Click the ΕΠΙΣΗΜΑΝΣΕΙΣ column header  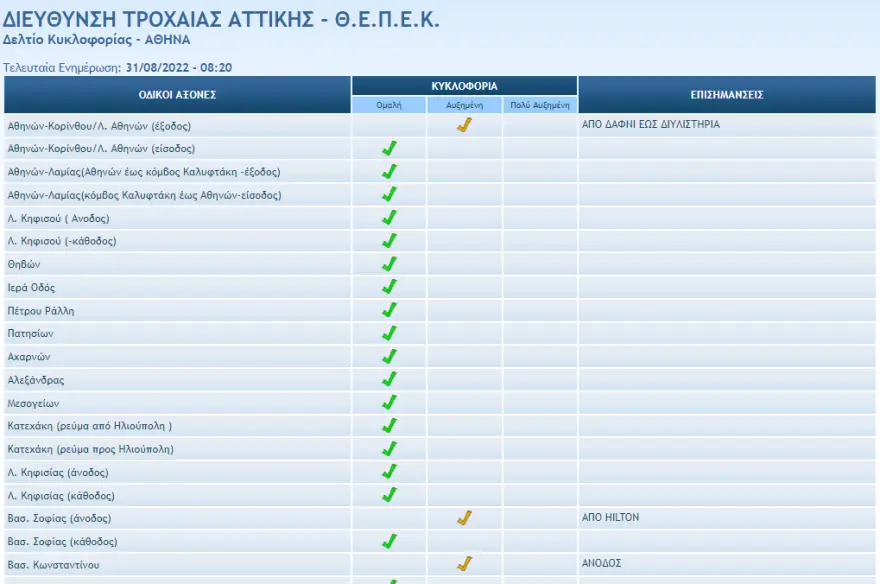(727, 95)
